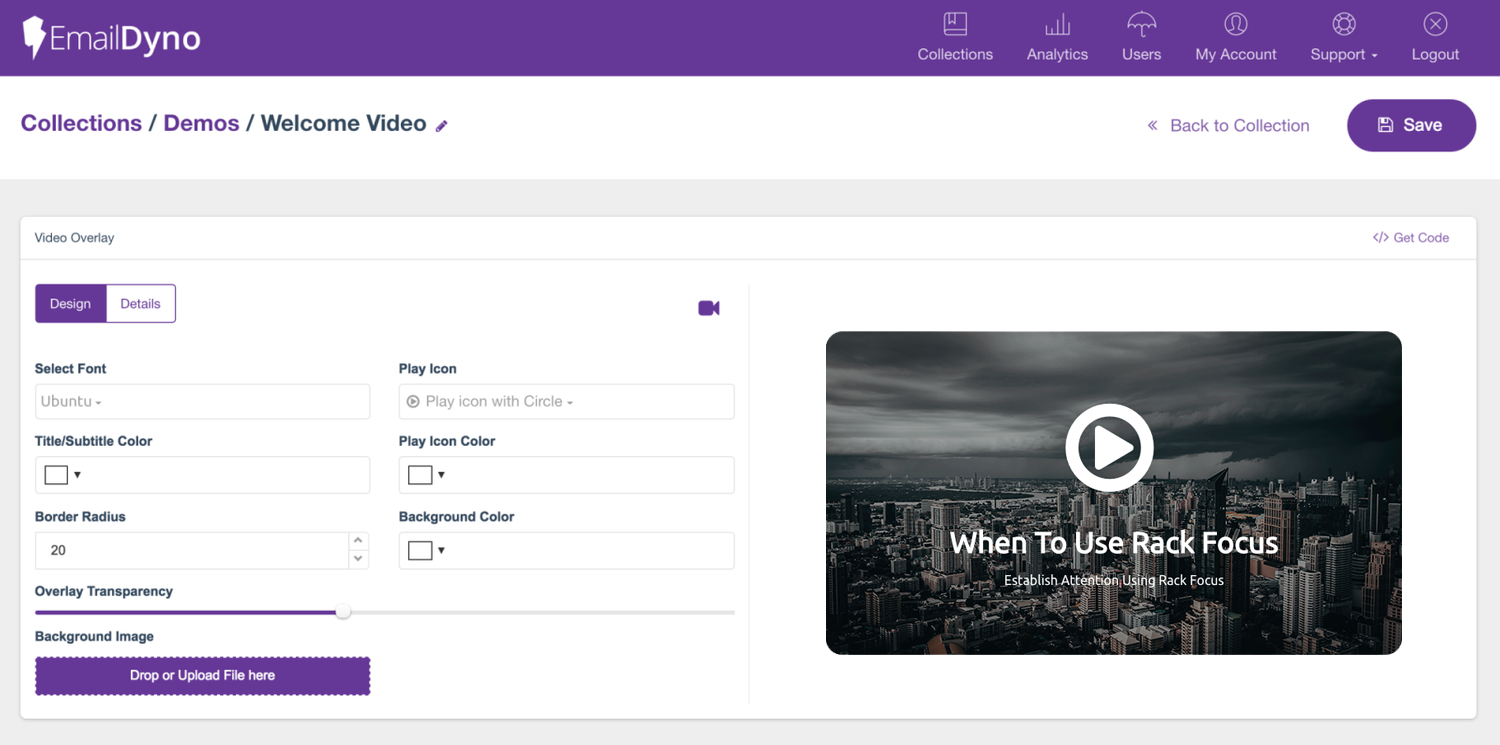Click the purple video camera icon
The width and height of the screenshot is (1500, 745).
pyautogui.click(x=709, y=308)
